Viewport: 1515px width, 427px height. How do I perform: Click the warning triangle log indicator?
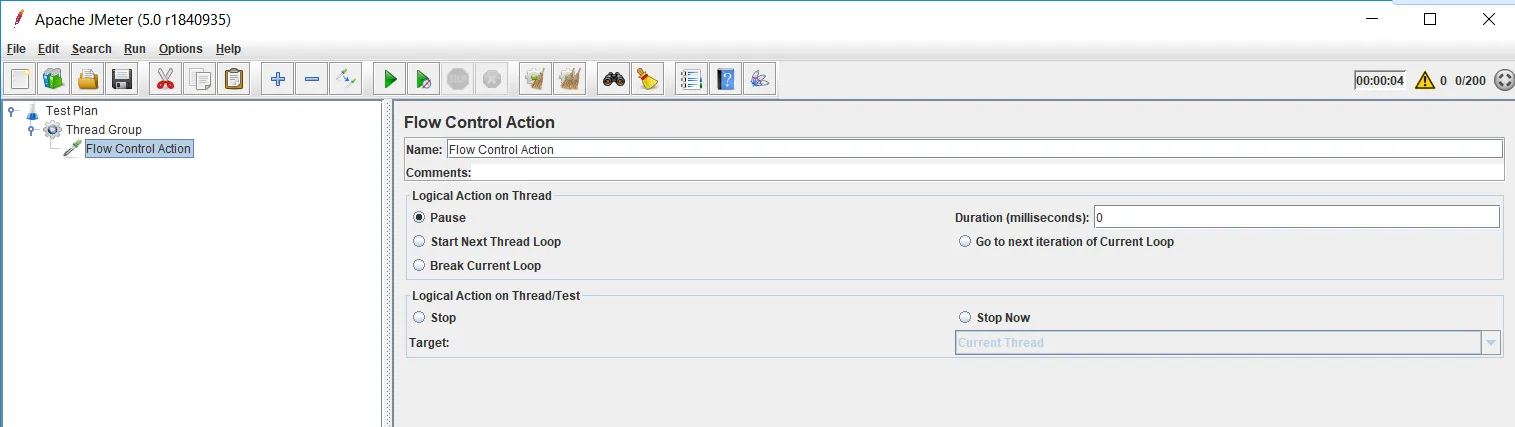(x=1424, y=80)
